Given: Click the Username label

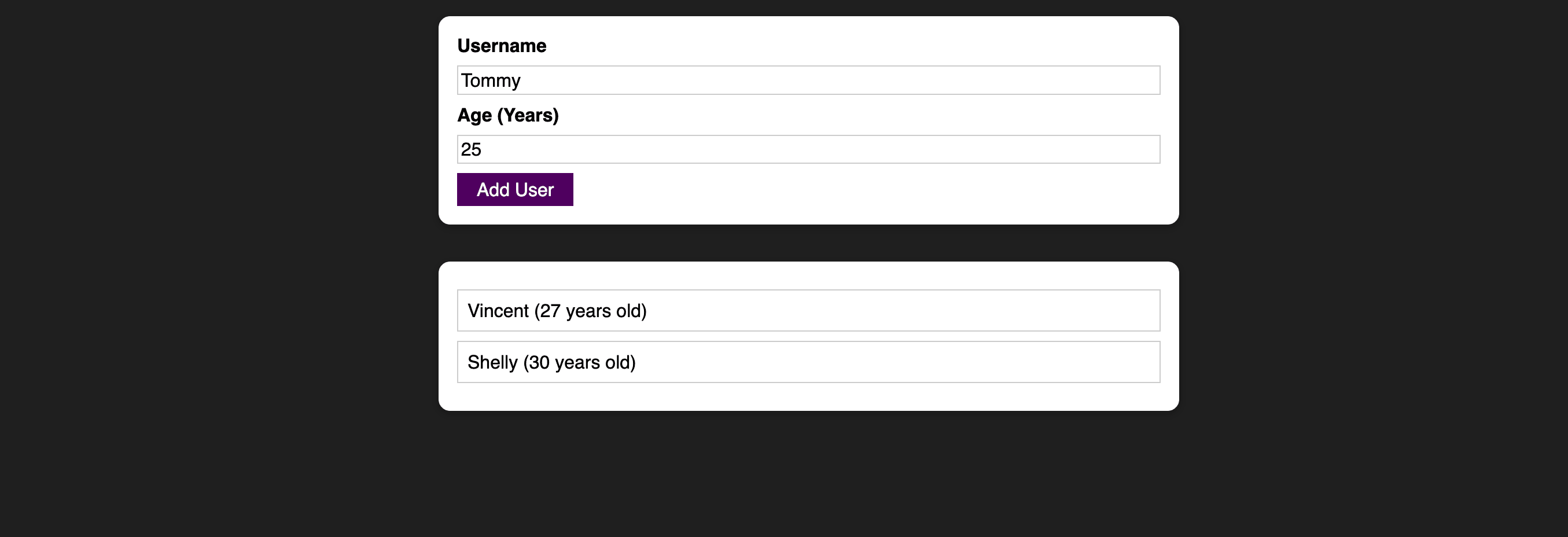Looking at the screenshot, I should (x=502, y=46).
